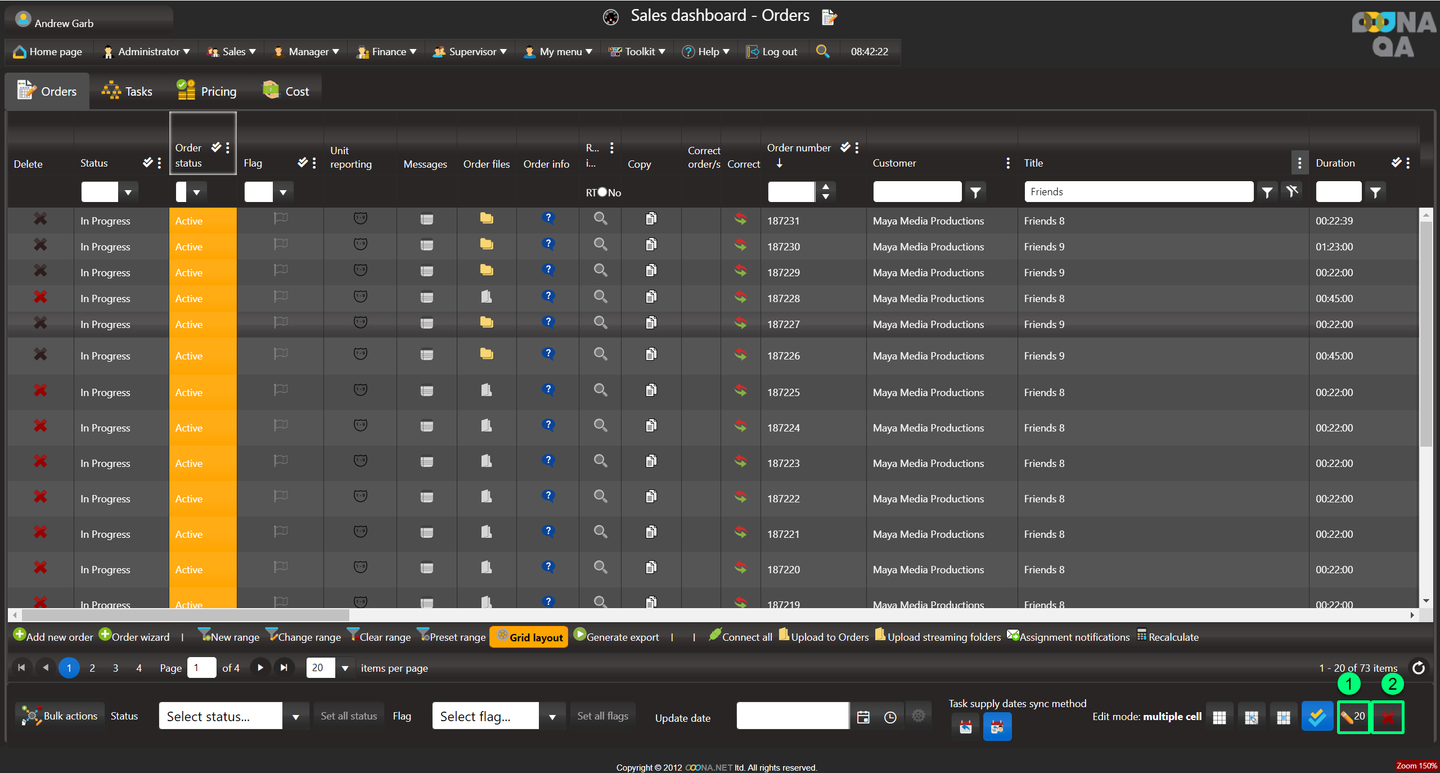Toggle the RT No radio button filter
Screen dimensions: 1440x773
pyautogui.click(x=602, y=192)
